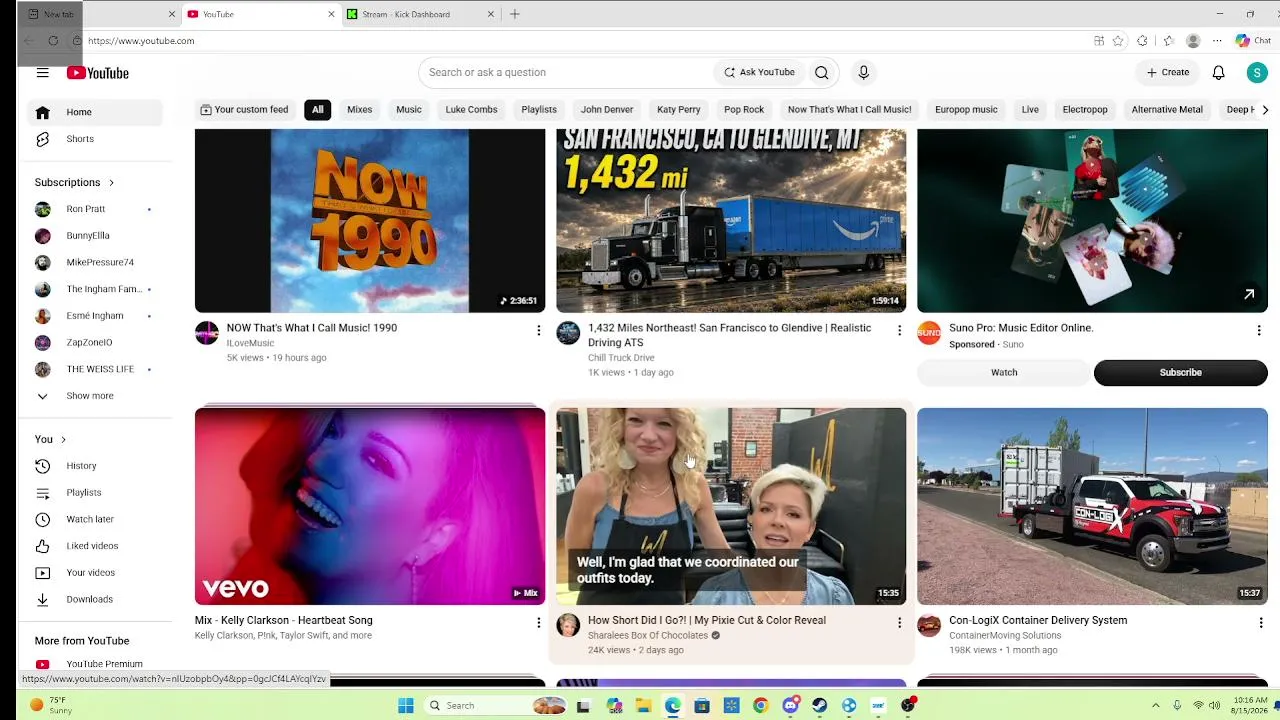1280x720 pixels.
Task: Select the Katy Perry filter chip
Action: pyautogui.click(x=679, y=110)
